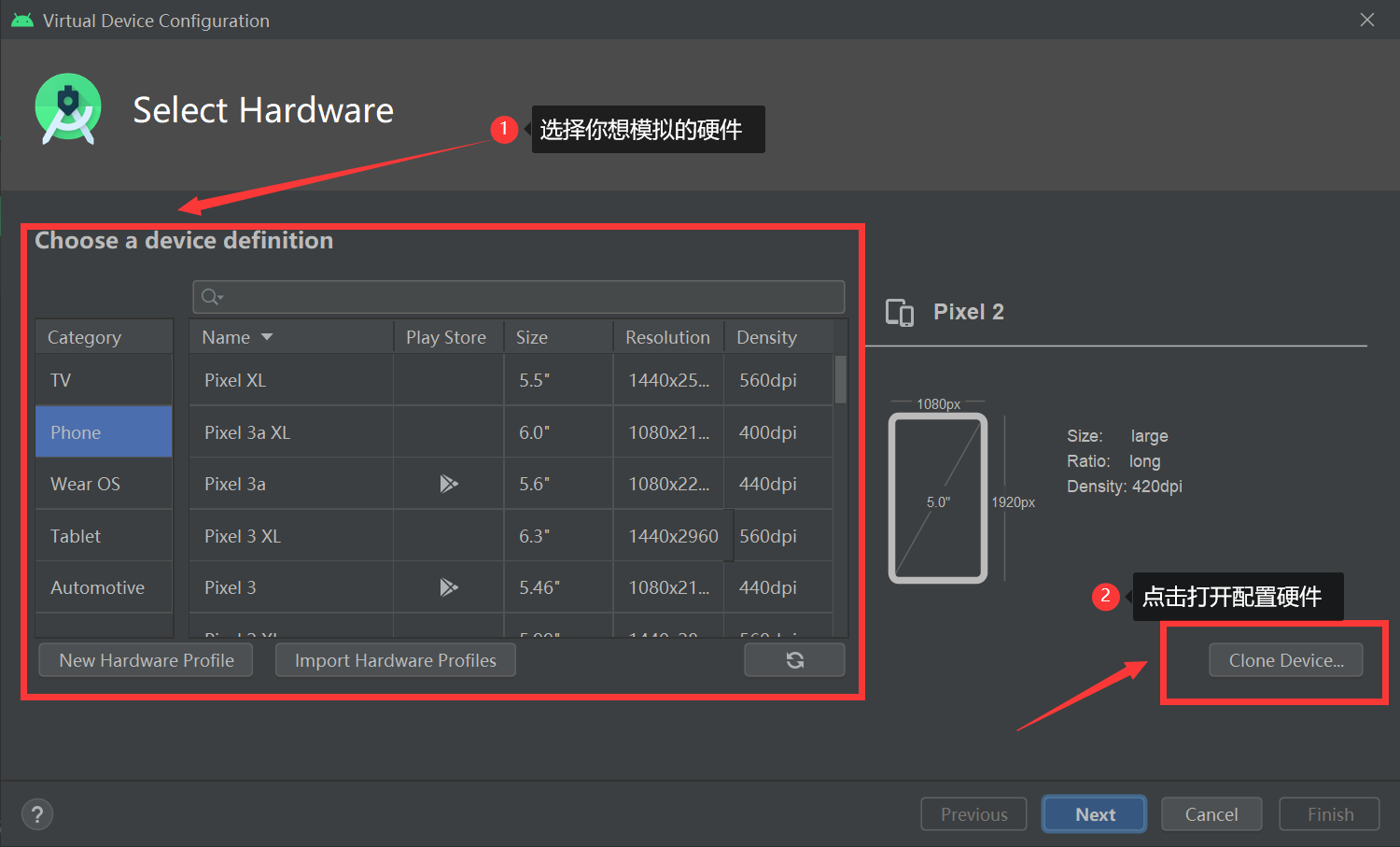This screenshot has width=1400, height=847.
Task: Select the Pixel 3 device name
Action: coord(231,587)
